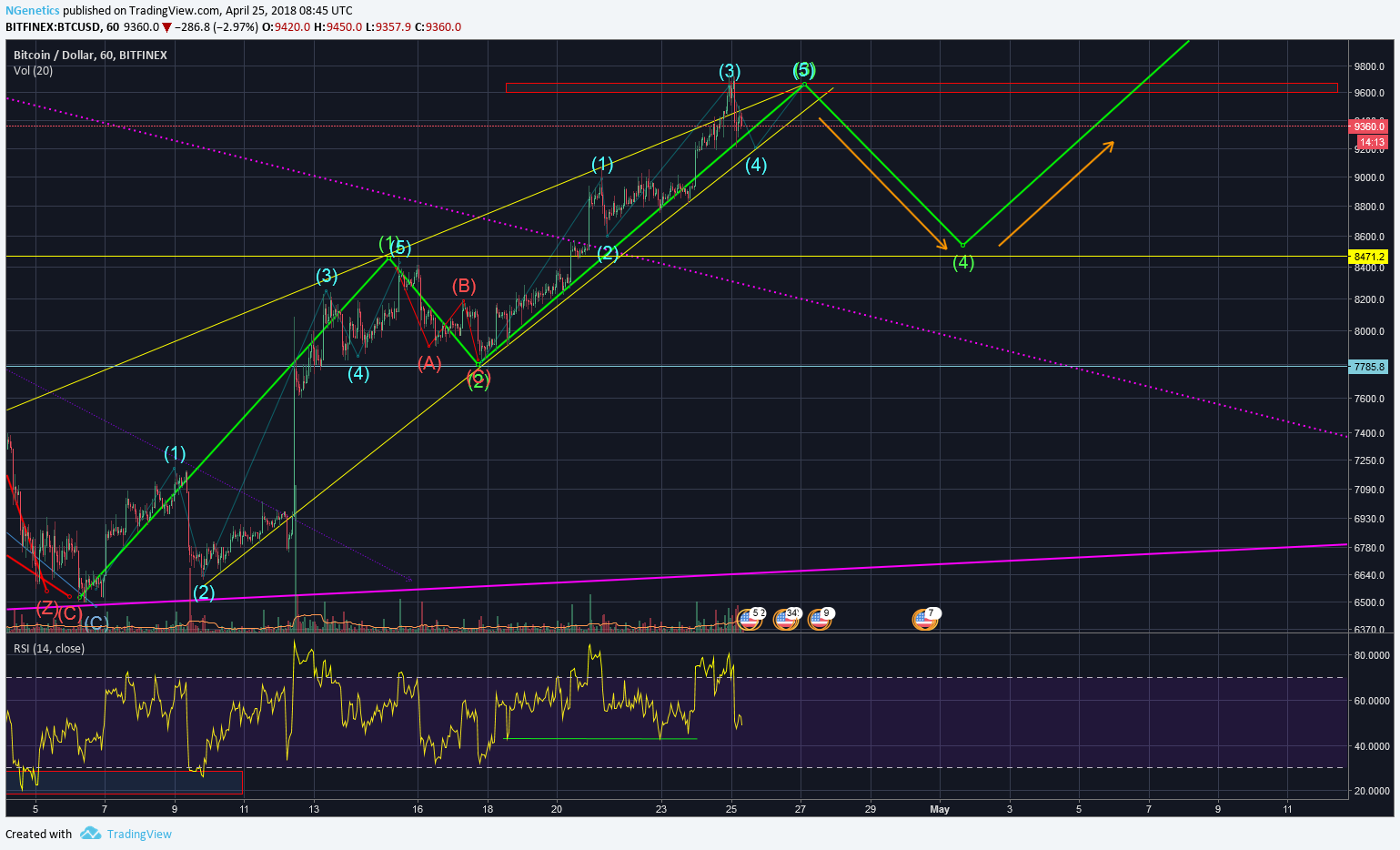Click the 14:13 bar countdown label
Viewport: 1400px width, 850px height.
pos(1372,142)
